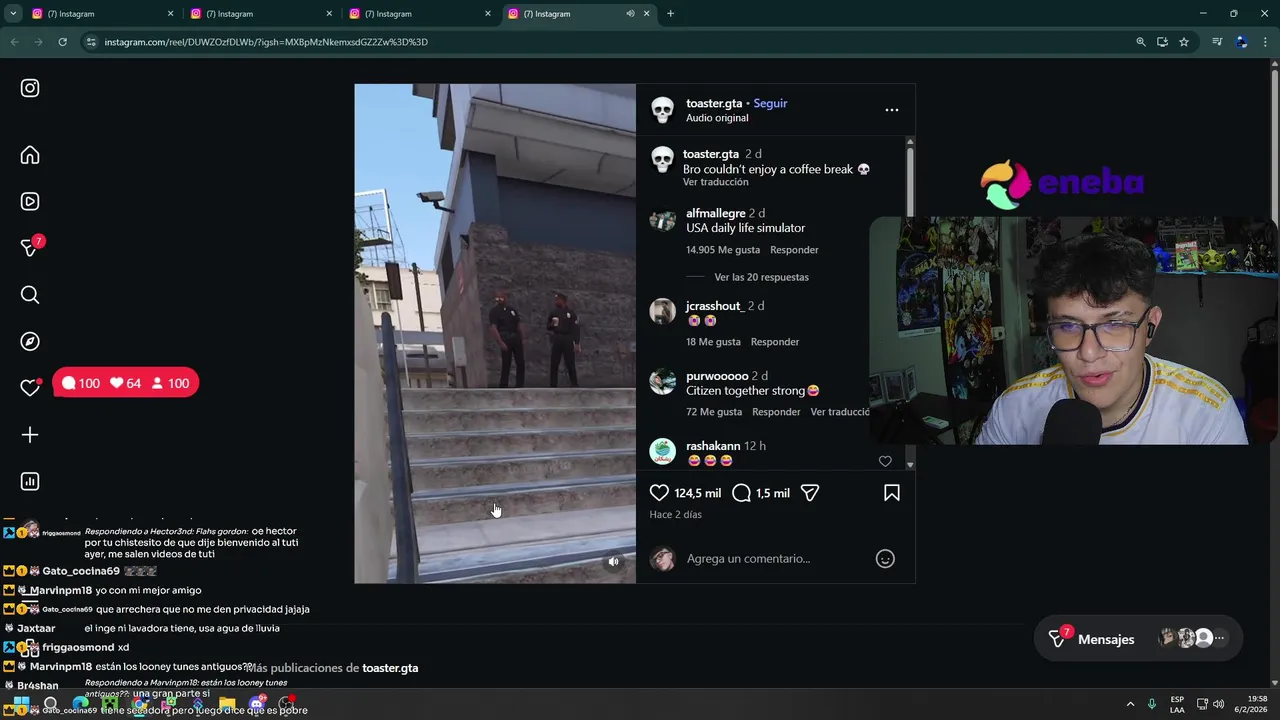The image size is (1280, 720).
Task: View site information icon in address bar
Action: [x=91, y=42]
